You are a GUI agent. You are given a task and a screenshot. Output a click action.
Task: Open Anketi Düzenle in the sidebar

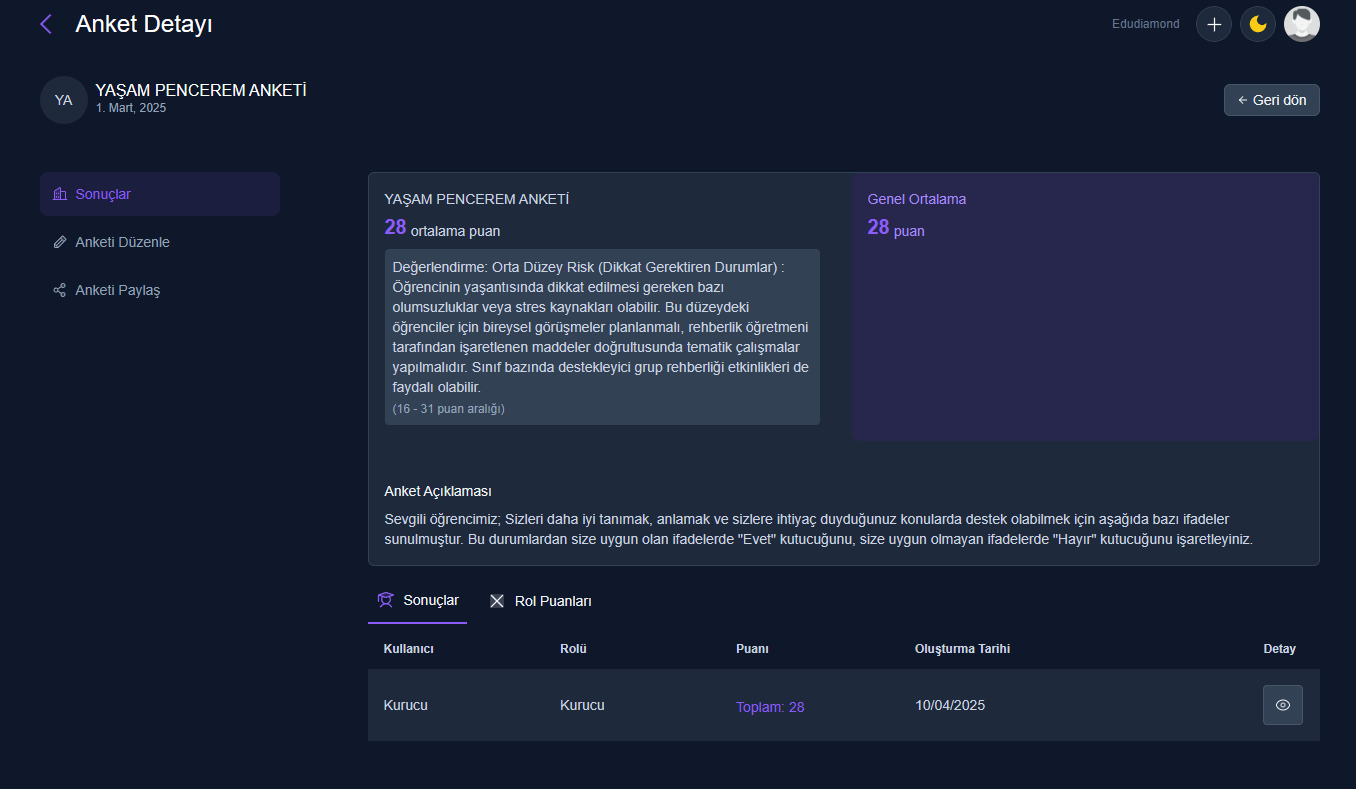point(160,242)
